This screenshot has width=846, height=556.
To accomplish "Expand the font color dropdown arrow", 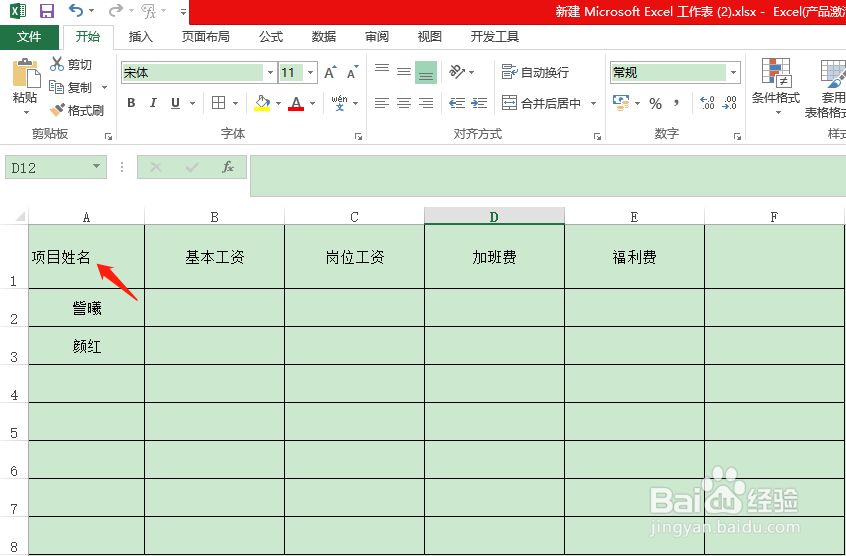I will (312, 103).
